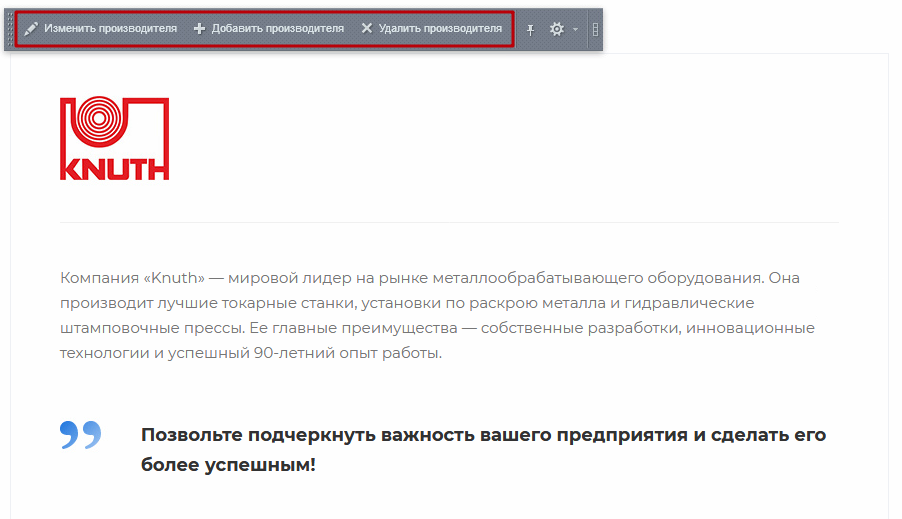
Task: Pin the editing toolbar with pushpin icon
Action: point(530,29)
